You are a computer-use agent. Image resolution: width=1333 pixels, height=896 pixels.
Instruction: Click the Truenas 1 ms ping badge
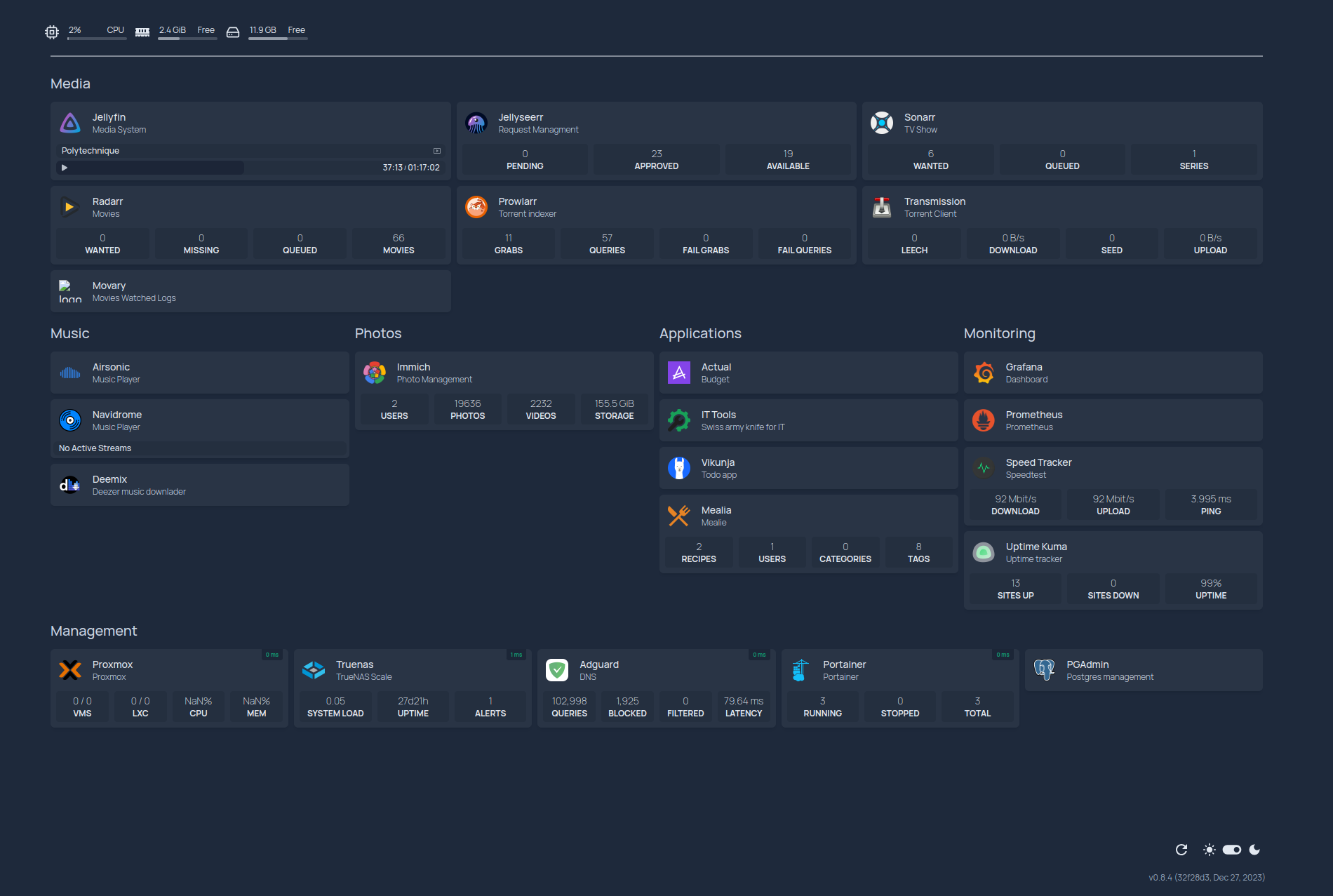point(516,655)
